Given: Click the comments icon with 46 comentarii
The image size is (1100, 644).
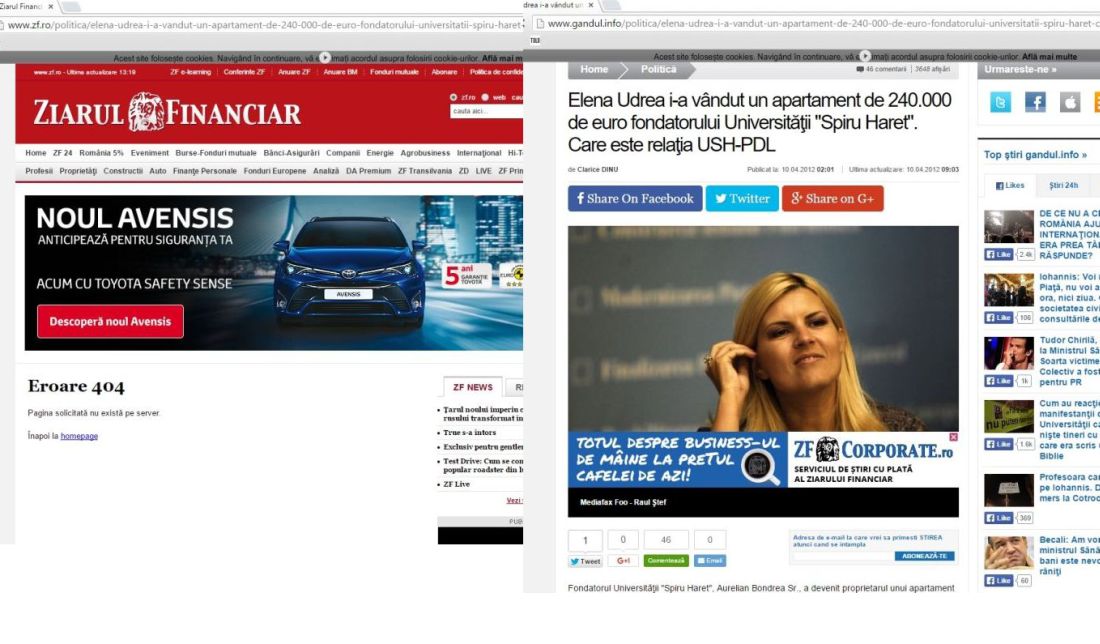Looking at the screenshot, I should (860, 69).
